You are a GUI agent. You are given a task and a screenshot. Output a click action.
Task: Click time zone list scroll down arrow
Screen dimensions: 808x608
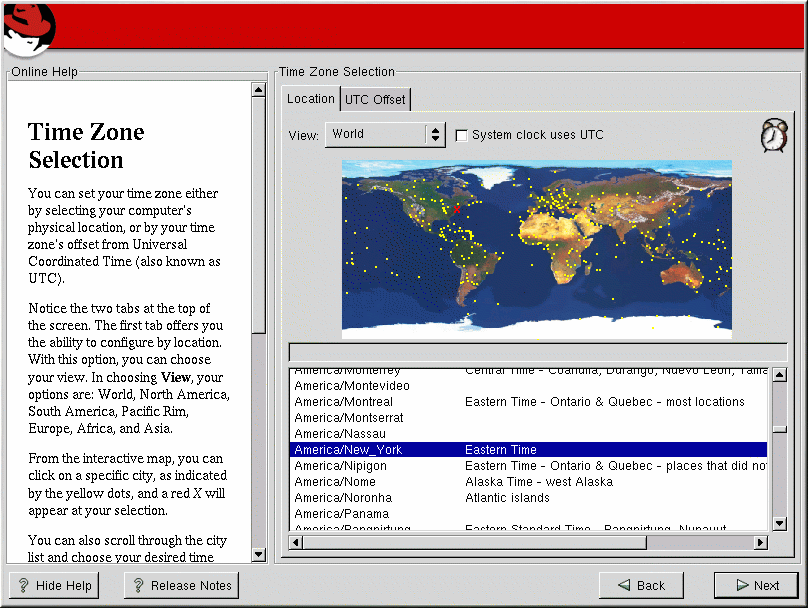[780, 523]
